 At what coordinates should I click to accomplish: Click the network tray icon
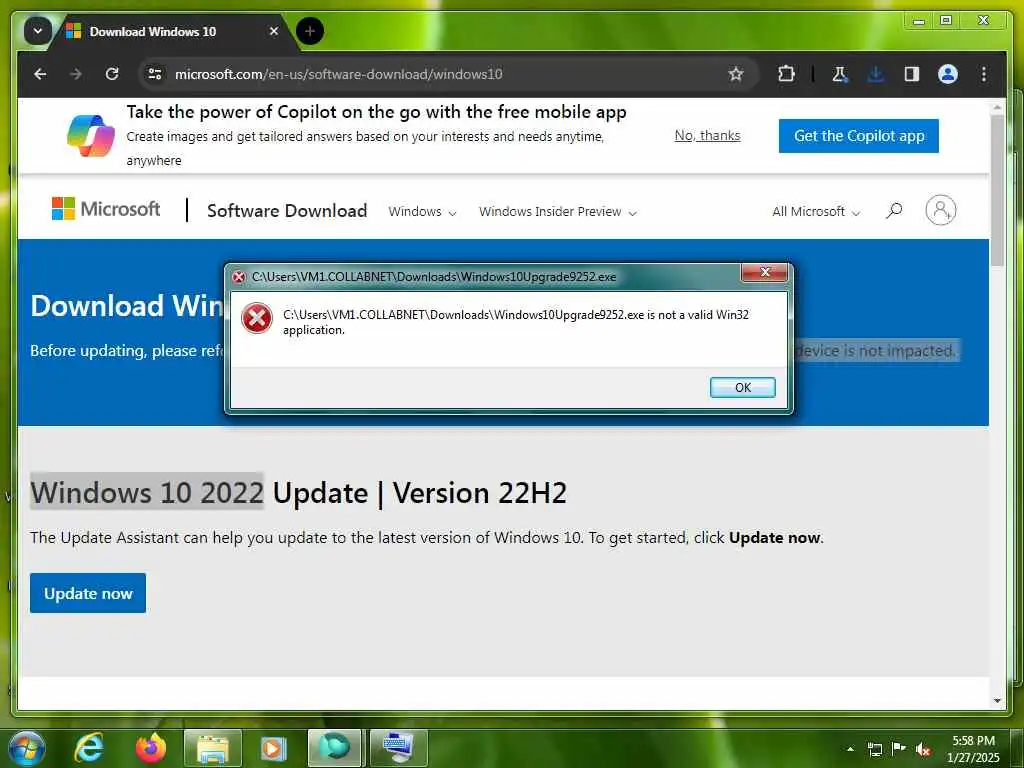pyautogui.click(x=875, y=749)
